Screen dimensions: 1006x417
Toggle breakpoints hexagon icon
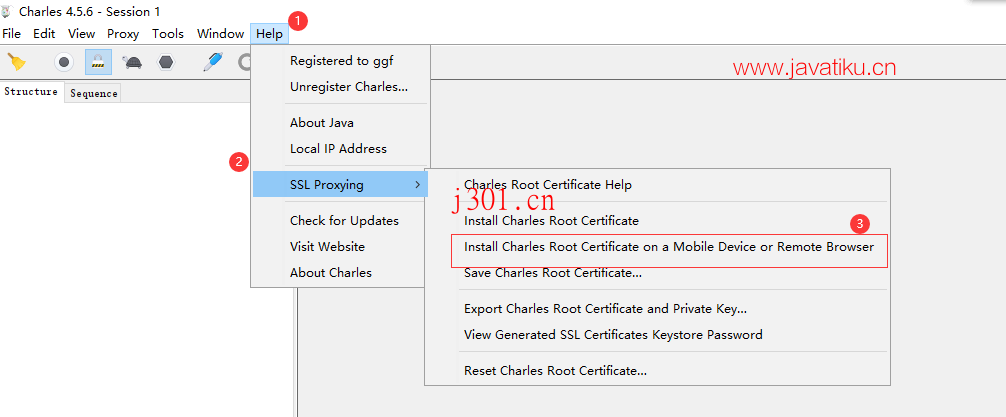point(166,62)
